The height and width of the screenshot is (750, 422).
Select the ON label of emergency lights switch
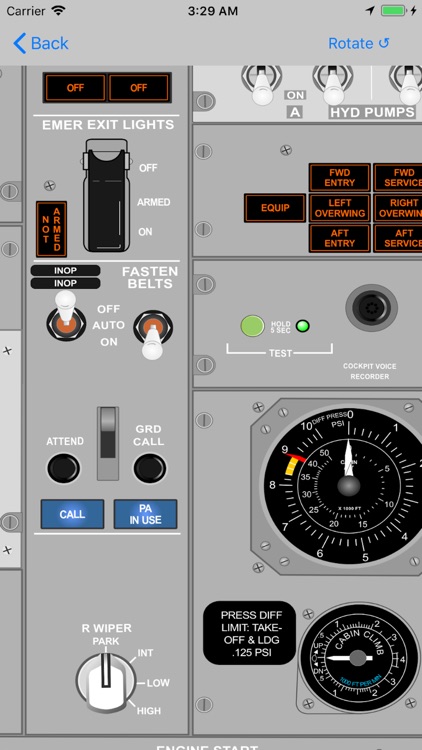pos(145,232)
